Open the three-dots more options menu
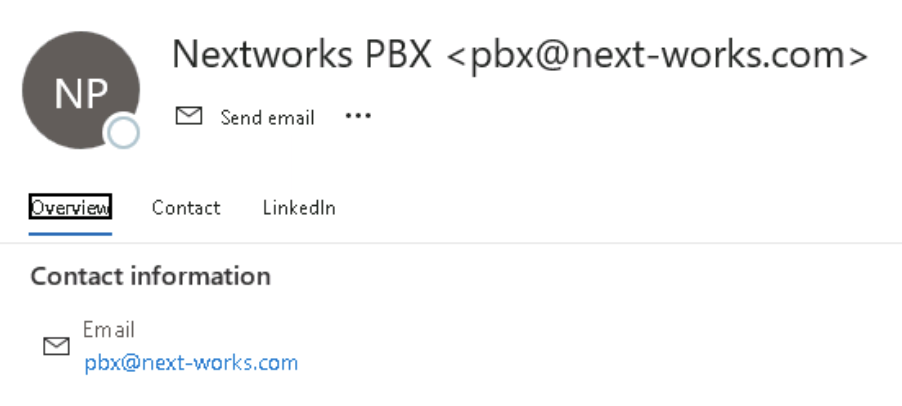Viewport: 902px width, 406px height. 358,116
